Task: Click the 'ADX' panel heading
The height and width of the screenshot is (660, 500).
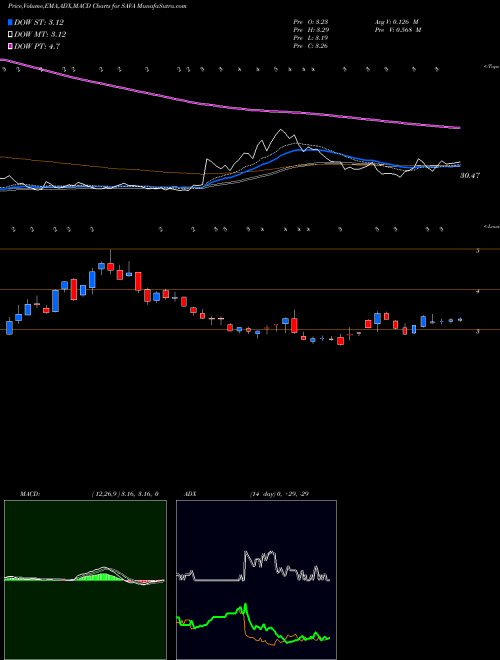Action: (x=192, y=494)
